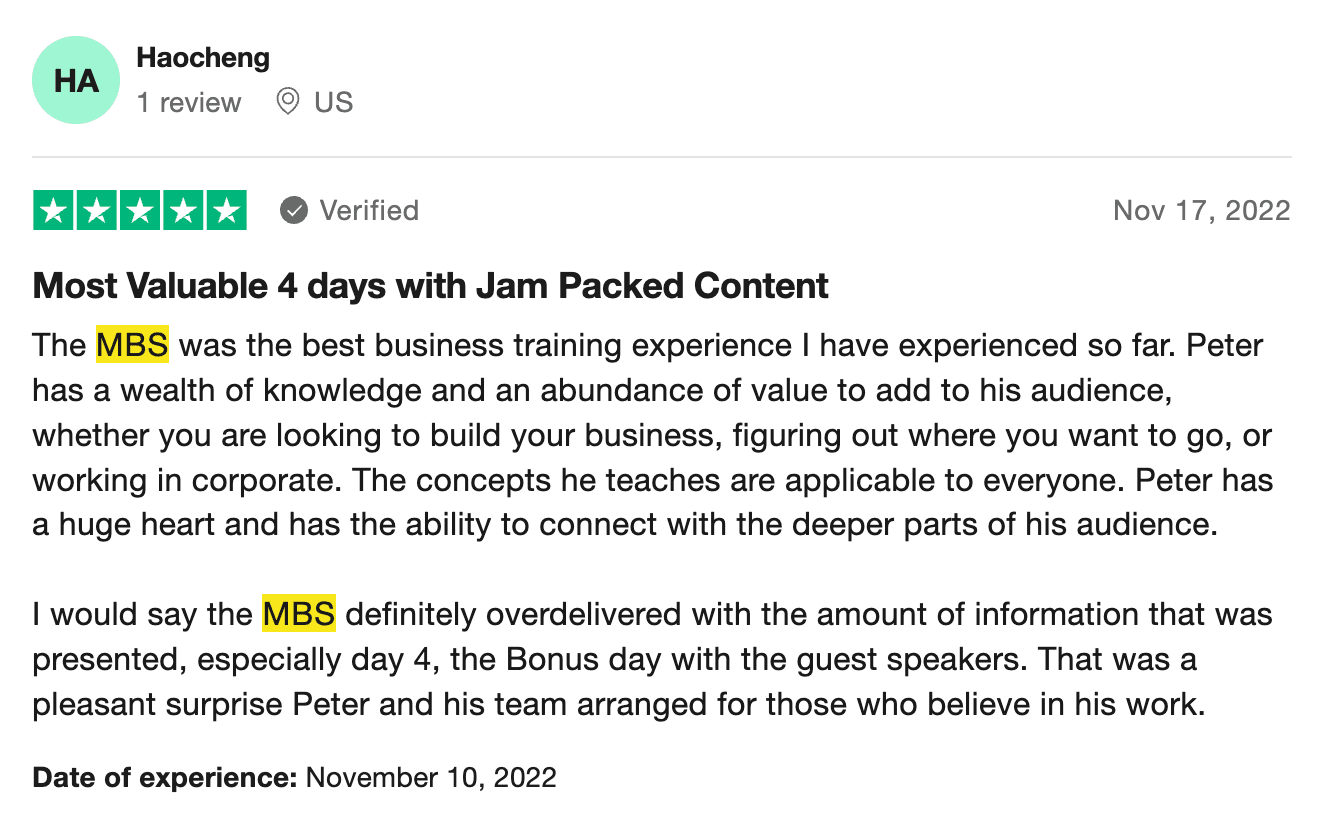Click the Nov 17, 2022 review date
Viewport: 1326px width, 824px height.
click(x=1201, y=211)
